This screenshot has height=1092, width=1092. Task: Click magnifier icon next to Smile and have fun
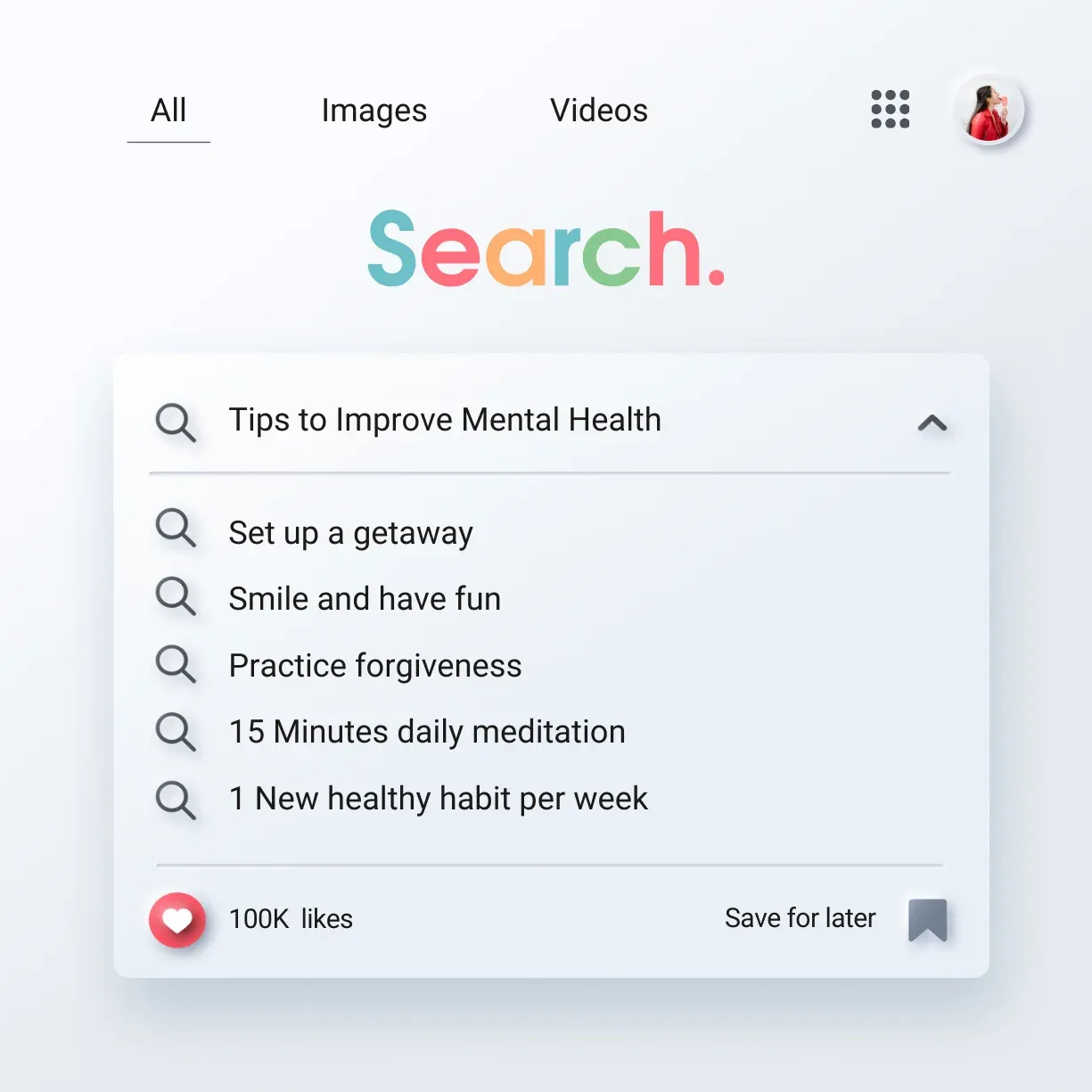176,595
